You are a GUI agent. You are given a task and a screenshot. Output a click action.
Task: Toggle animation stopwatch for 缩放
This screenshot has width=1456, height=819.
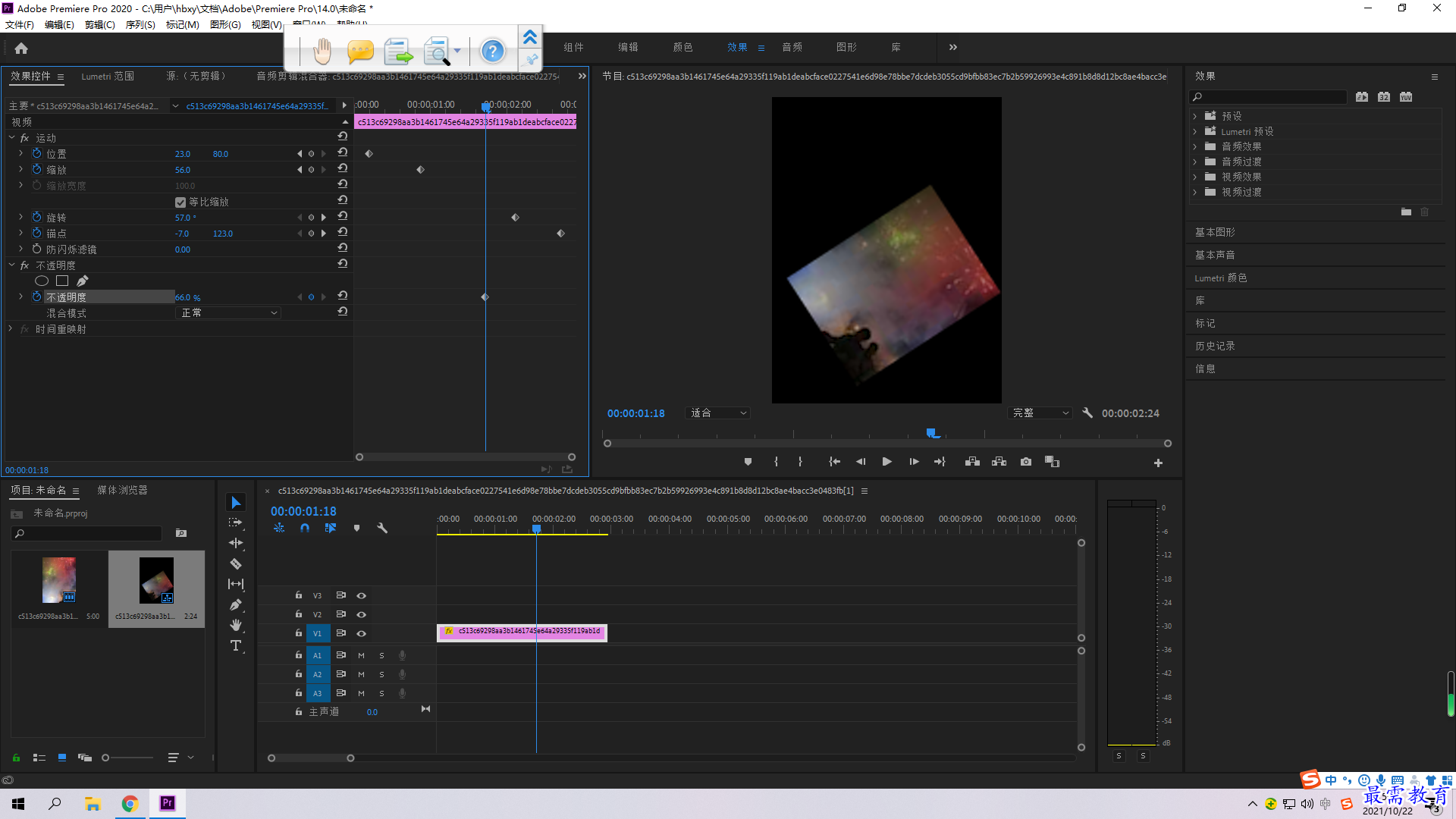36,169
